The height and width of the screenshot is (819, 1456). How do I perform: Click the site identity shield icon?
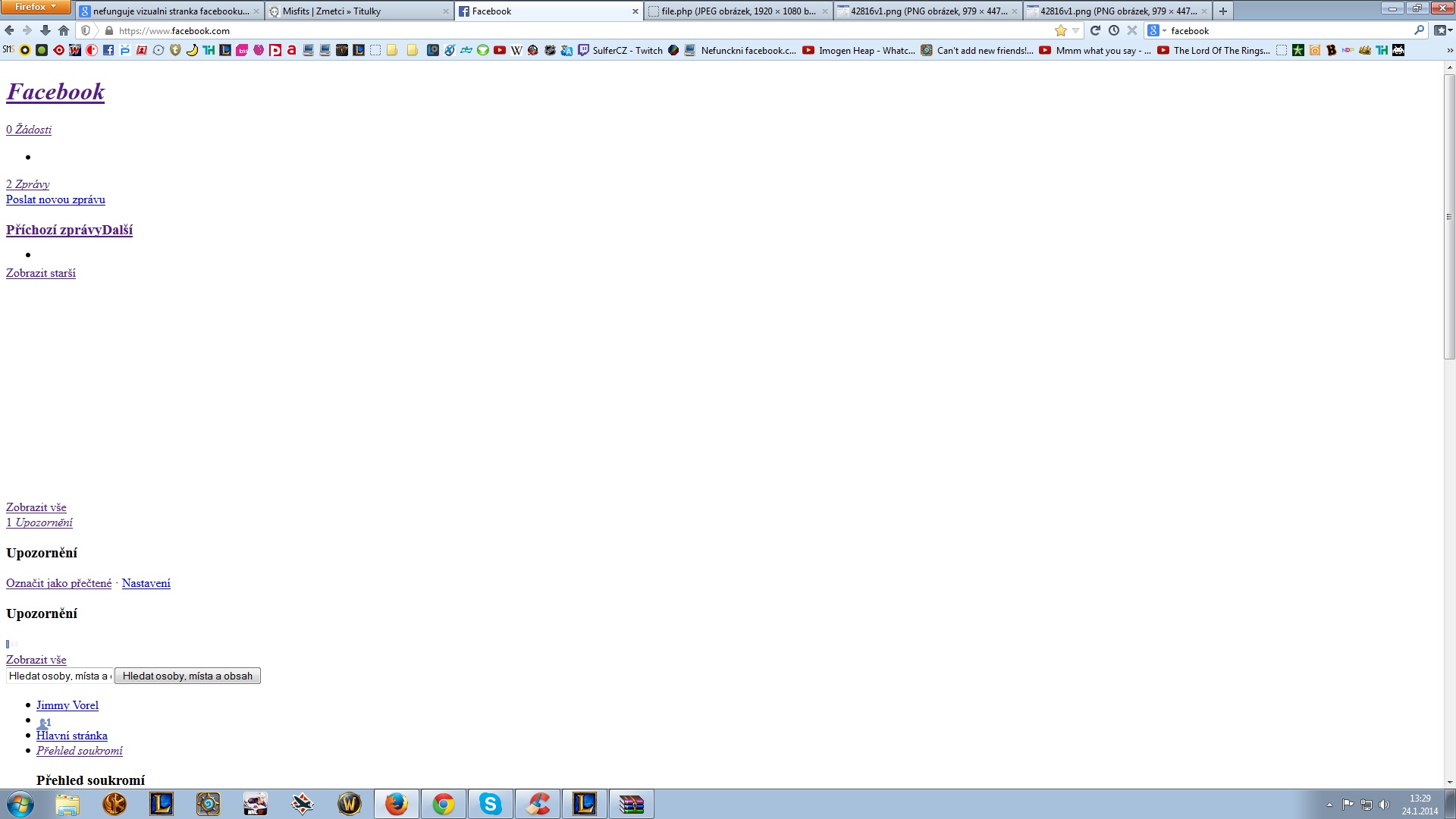(86, 30)
